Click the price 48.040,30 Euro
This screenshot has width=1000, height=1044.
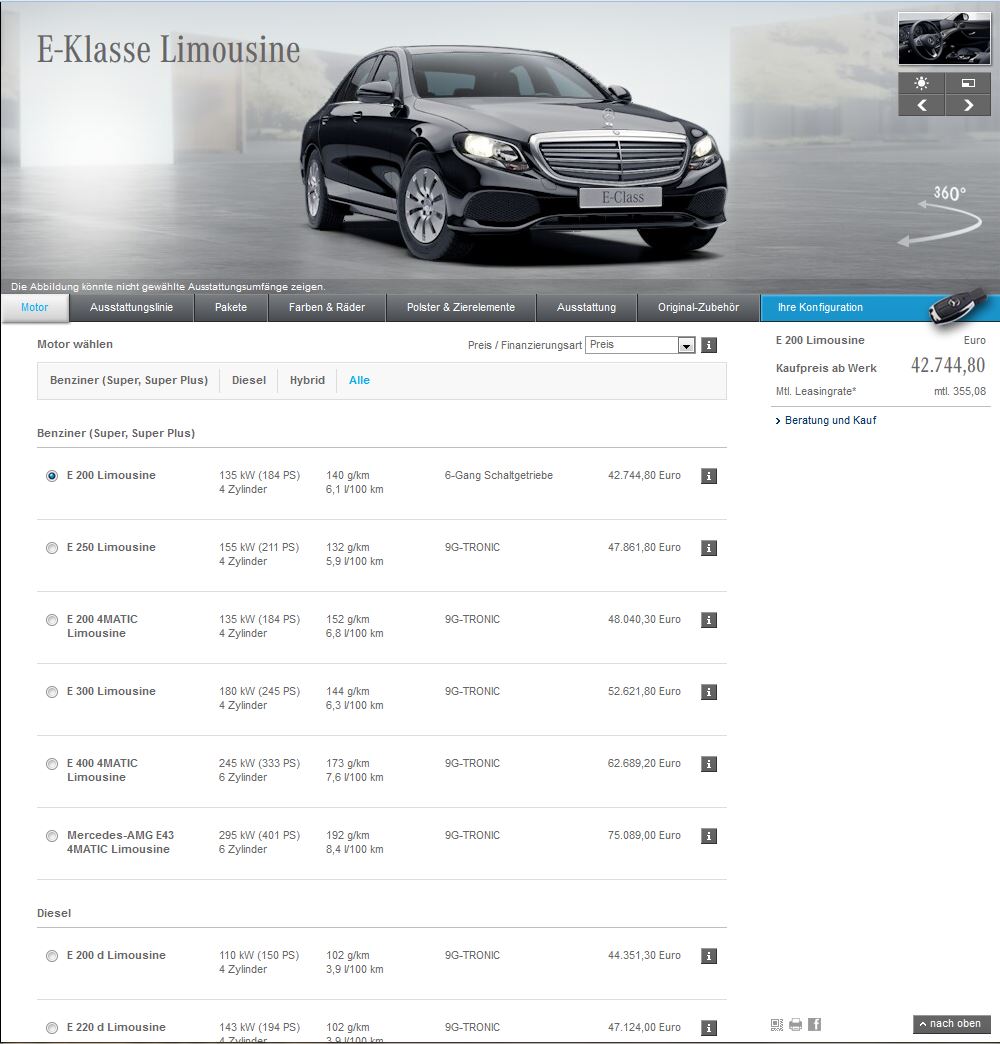(x=644, y=619)
